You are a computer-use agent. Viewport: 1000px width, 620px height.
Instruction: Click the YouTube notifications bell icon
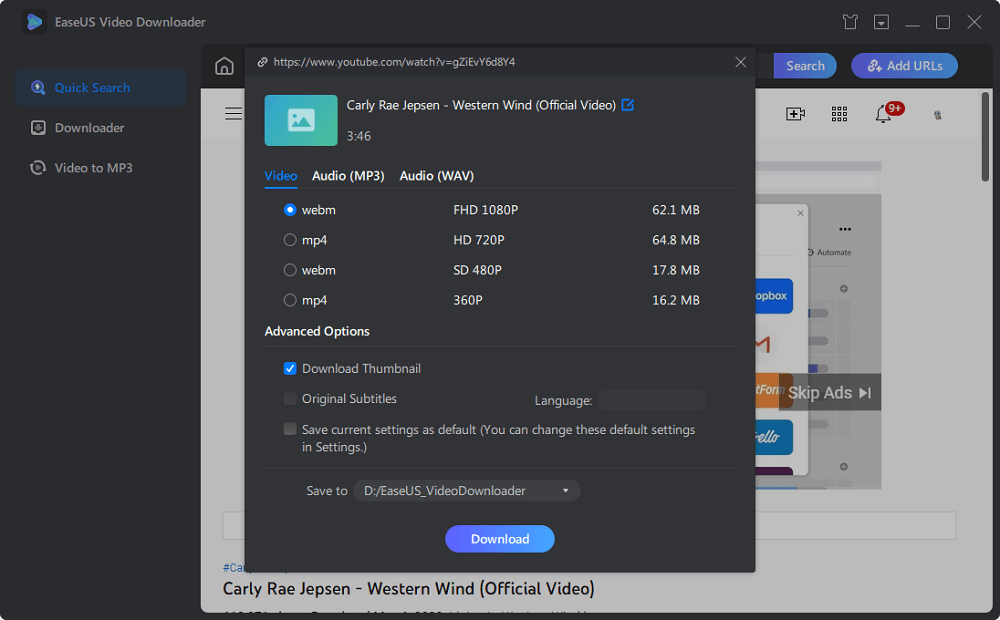click(x=883, y=114)
